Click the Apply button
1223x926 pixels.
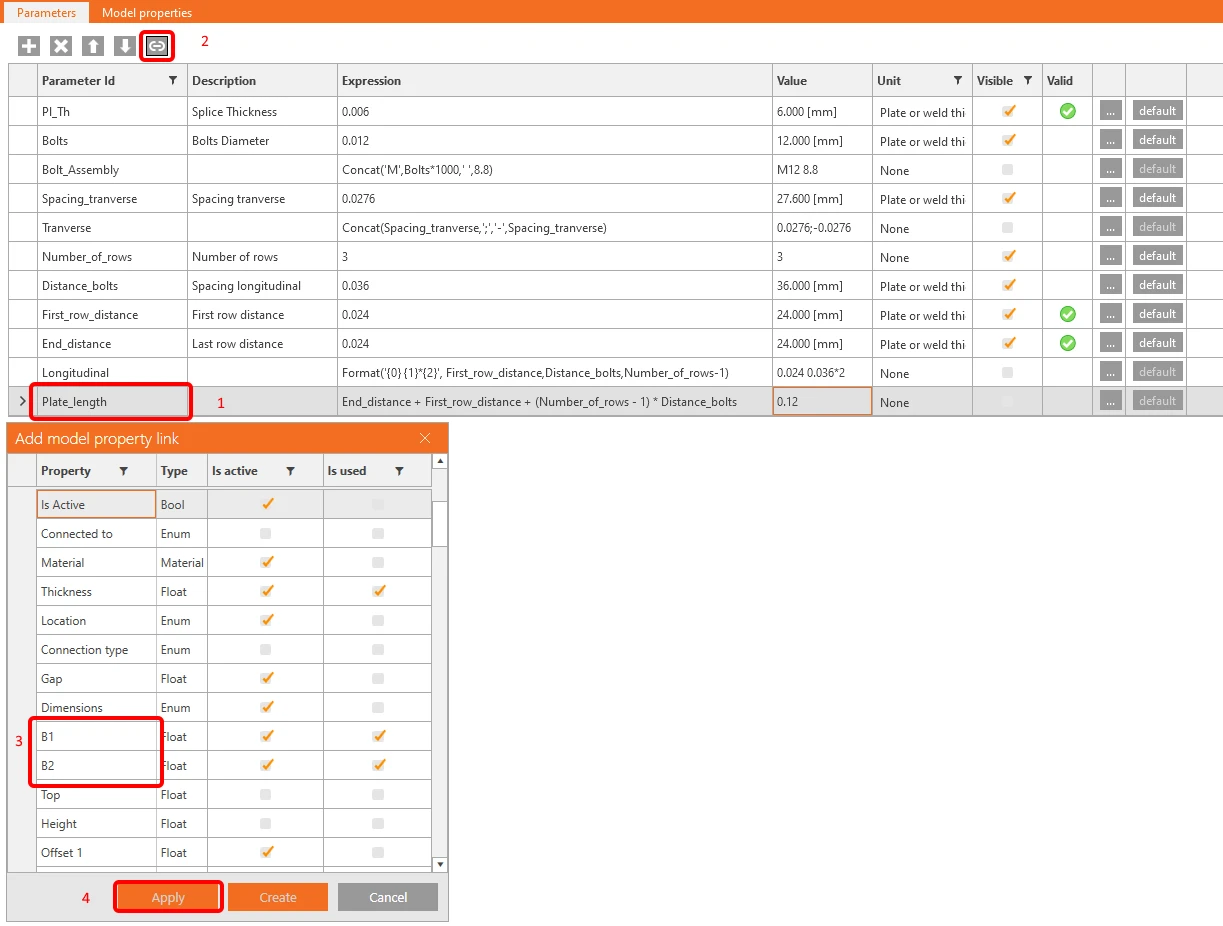coord(168,897)
